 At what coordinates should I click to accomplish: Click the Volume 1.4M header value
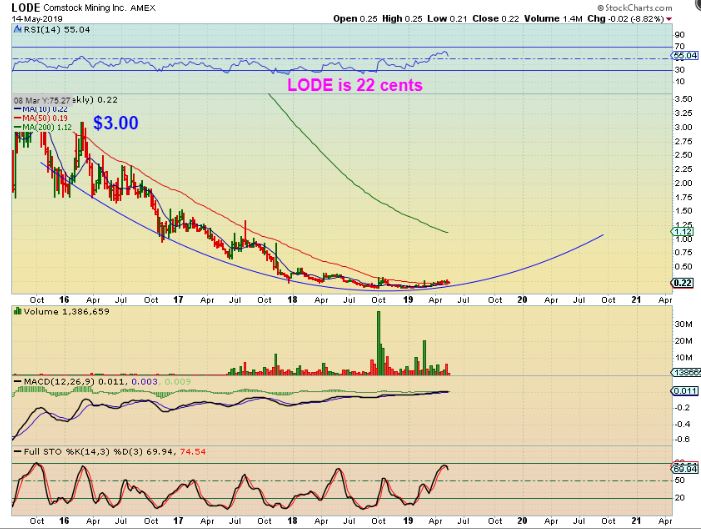pos(553,19)
